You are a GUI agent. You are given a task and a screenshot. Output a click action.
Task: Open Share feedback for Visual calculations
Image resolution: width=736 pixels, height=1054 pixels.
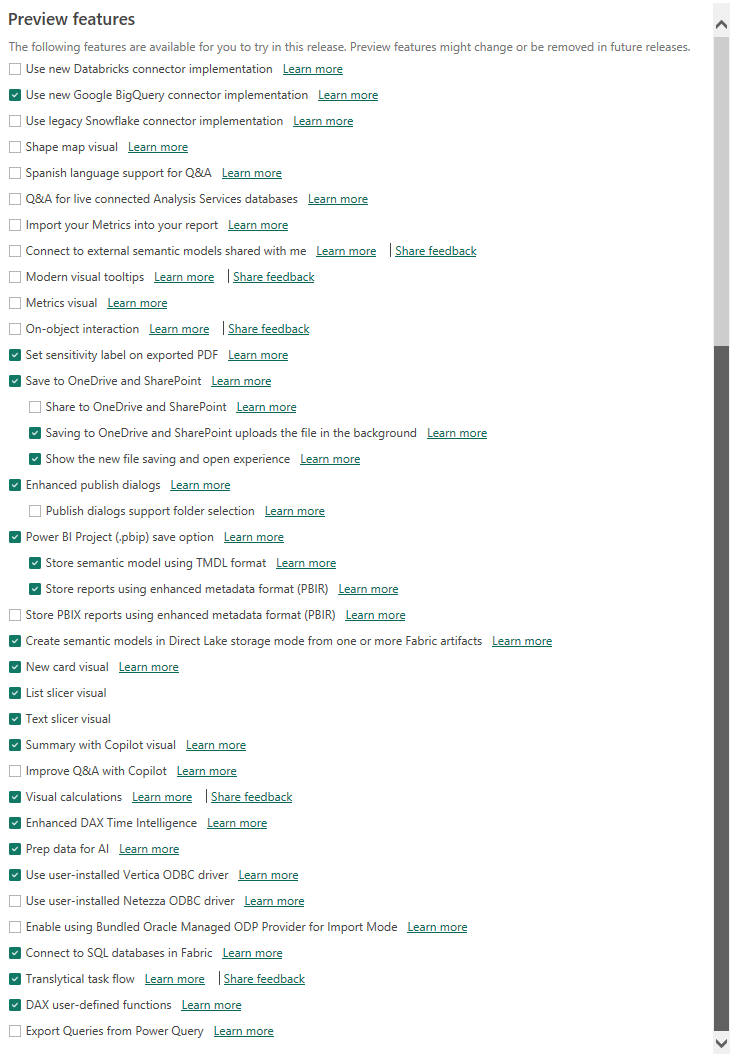(251, 797)
